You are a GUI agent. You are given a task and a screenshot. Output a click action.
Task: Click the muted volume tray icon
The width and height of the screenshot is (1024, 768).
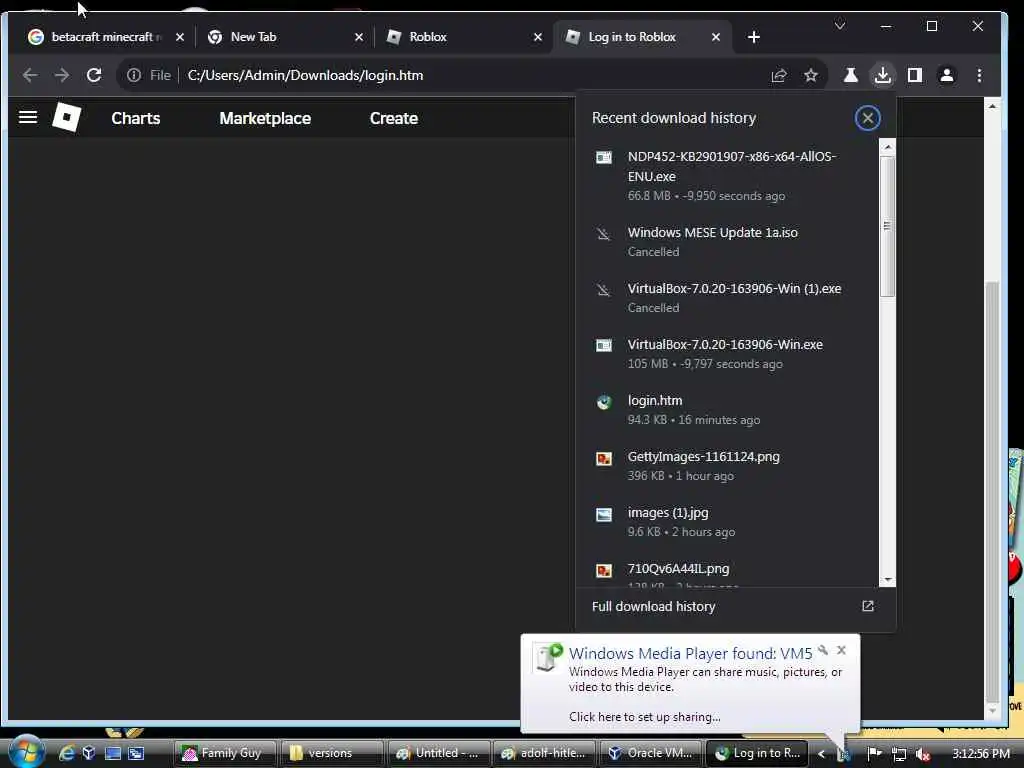click(922, 754)
